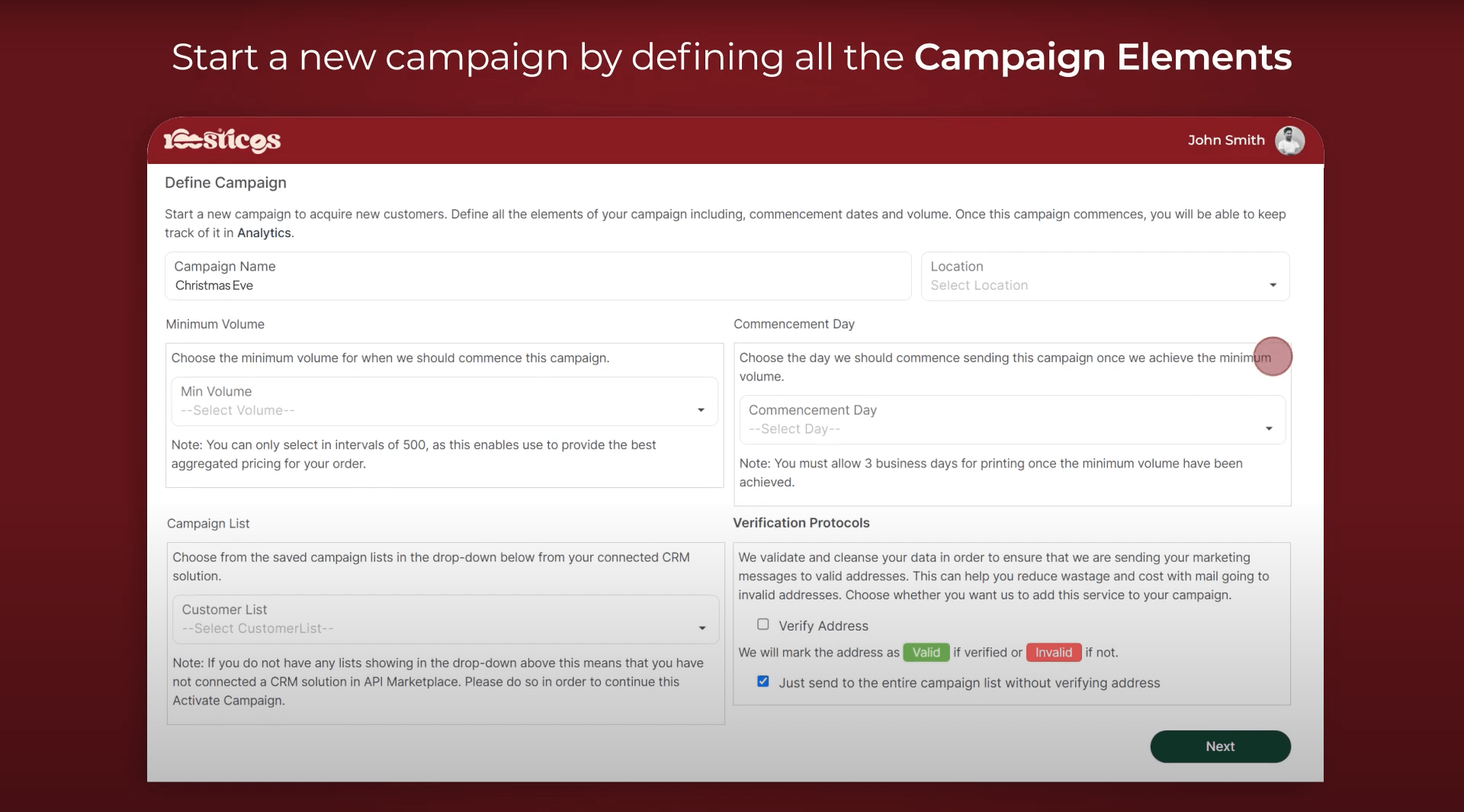Click the Min Volume arrow icon
This screenshot has height=812, width=1464.
click(701, 410)
